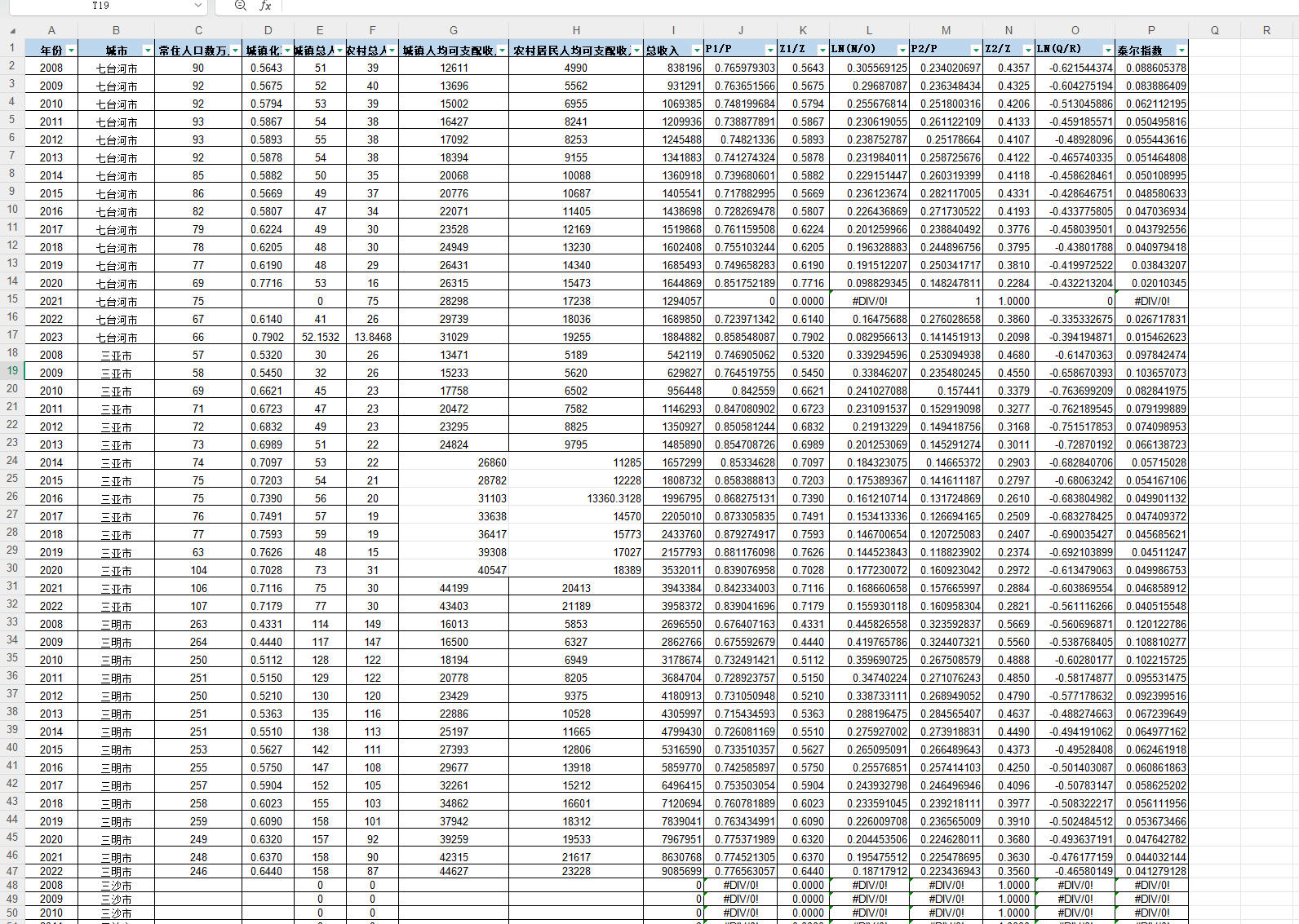
Task: Click the zoom magnifier icon beside the formula bar
Action: point(240,6)
